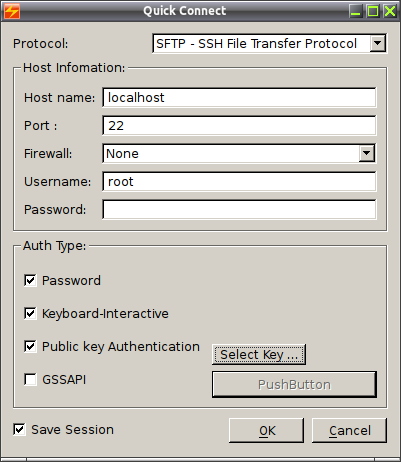The height and width of the screenshot is (462, 401).
Task: Toggle the Save Session checkbox
Action: [x=19, y=429]
